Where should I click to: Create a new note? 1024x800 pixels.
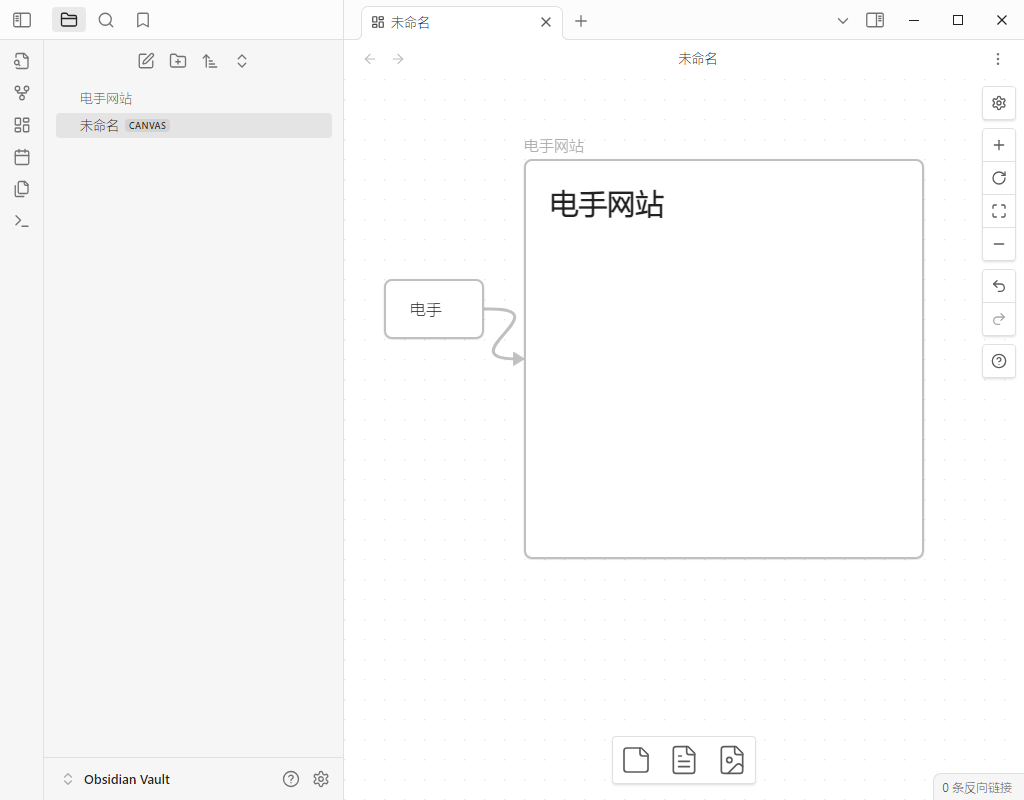[x=146, y=60]
